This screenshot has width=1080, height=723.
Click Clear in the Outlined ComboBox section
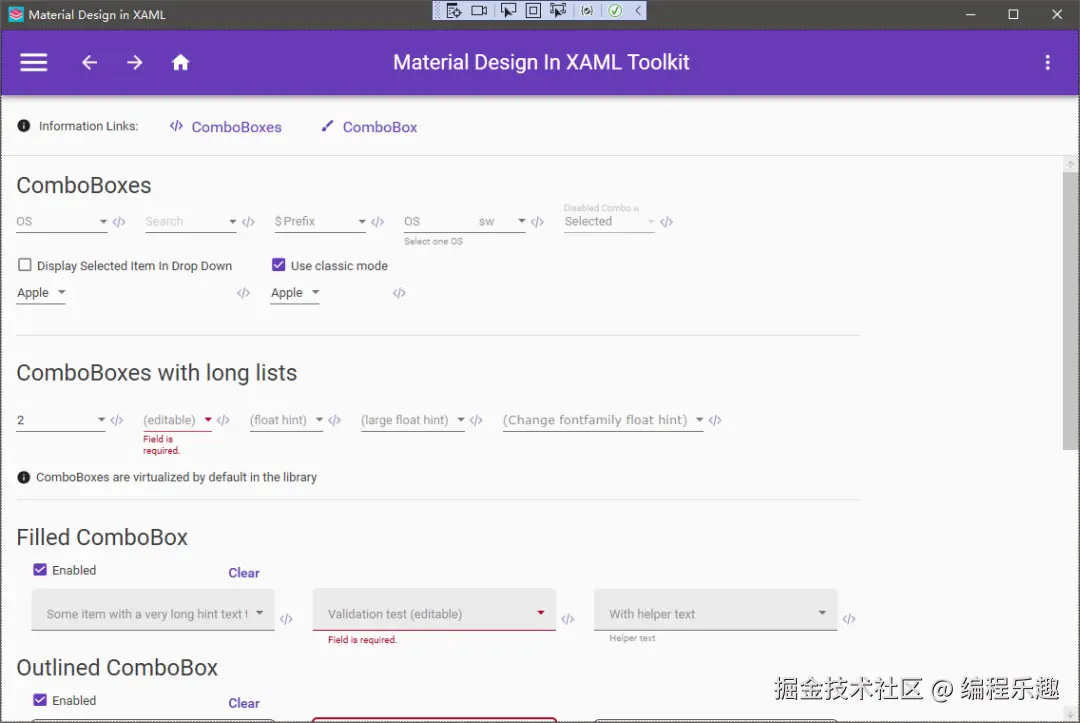coord(244,703)
